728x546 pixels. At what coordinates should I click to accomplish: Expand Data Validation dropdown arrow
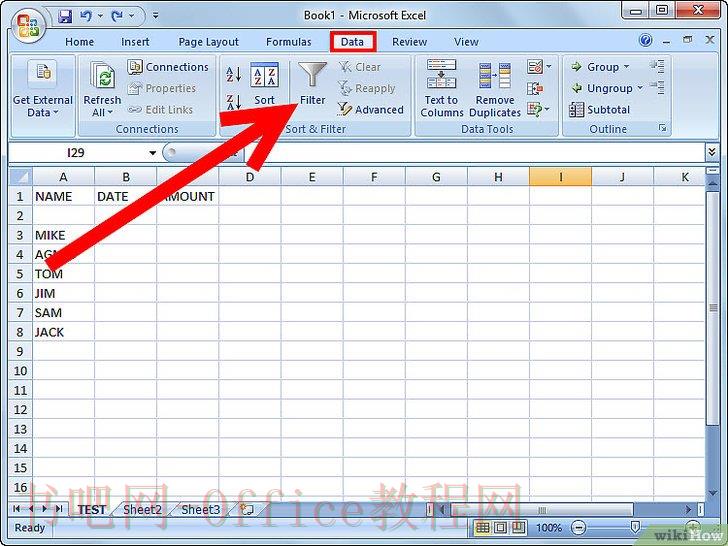[x=549, y=67]
